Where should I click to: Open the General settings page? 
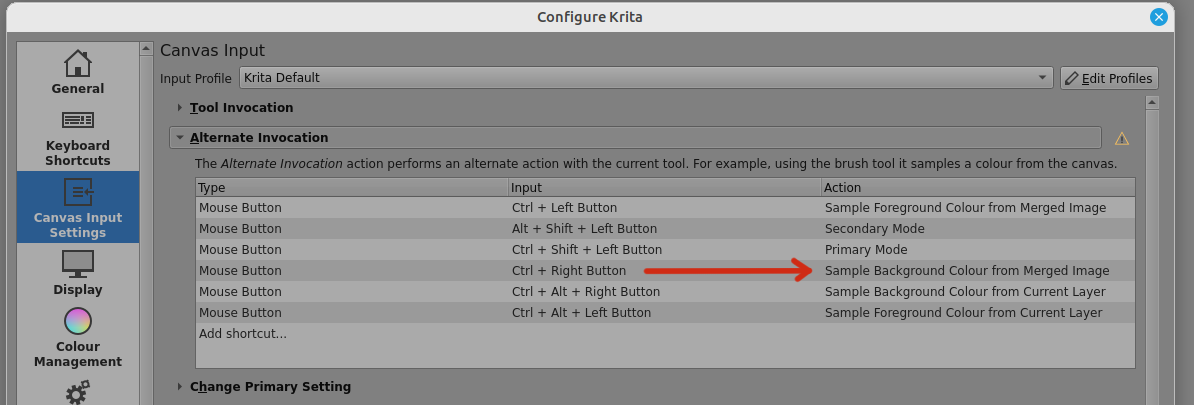[78, 73]
